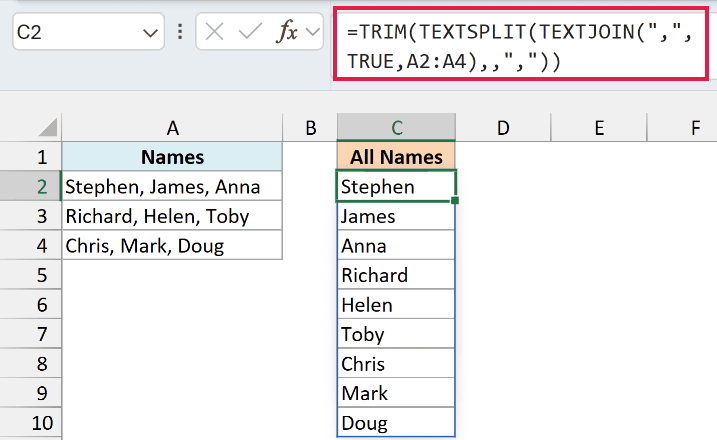Select column B header
717x440 pixels.
click(310, 128)
